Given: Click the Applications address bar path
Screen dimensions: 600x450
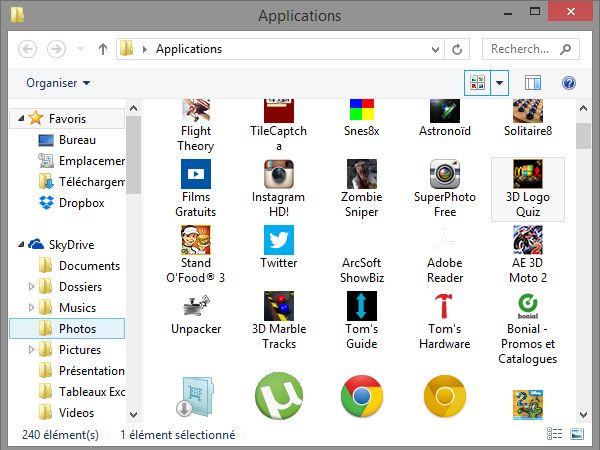Looking at the screenshot, I should (x=189, y=49).
